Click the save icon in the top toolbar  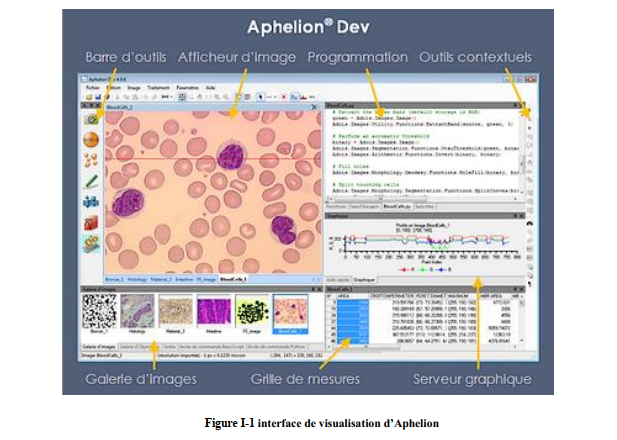click(99, 97)
